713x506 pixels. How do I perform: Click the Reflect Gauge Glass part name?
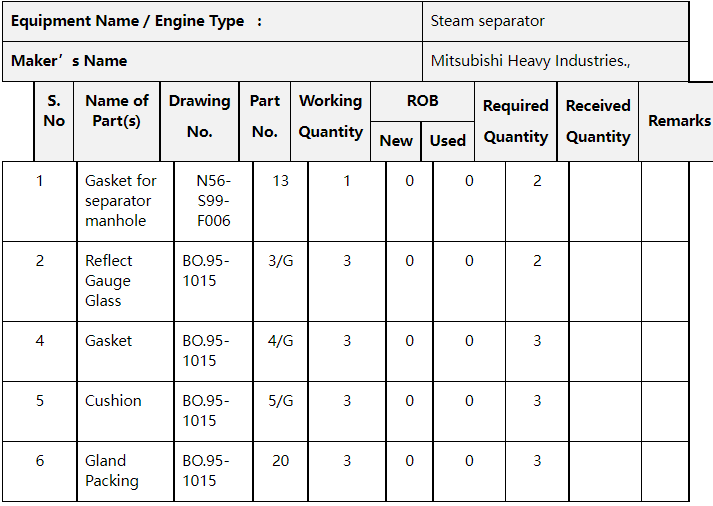(x=108, y=280)
